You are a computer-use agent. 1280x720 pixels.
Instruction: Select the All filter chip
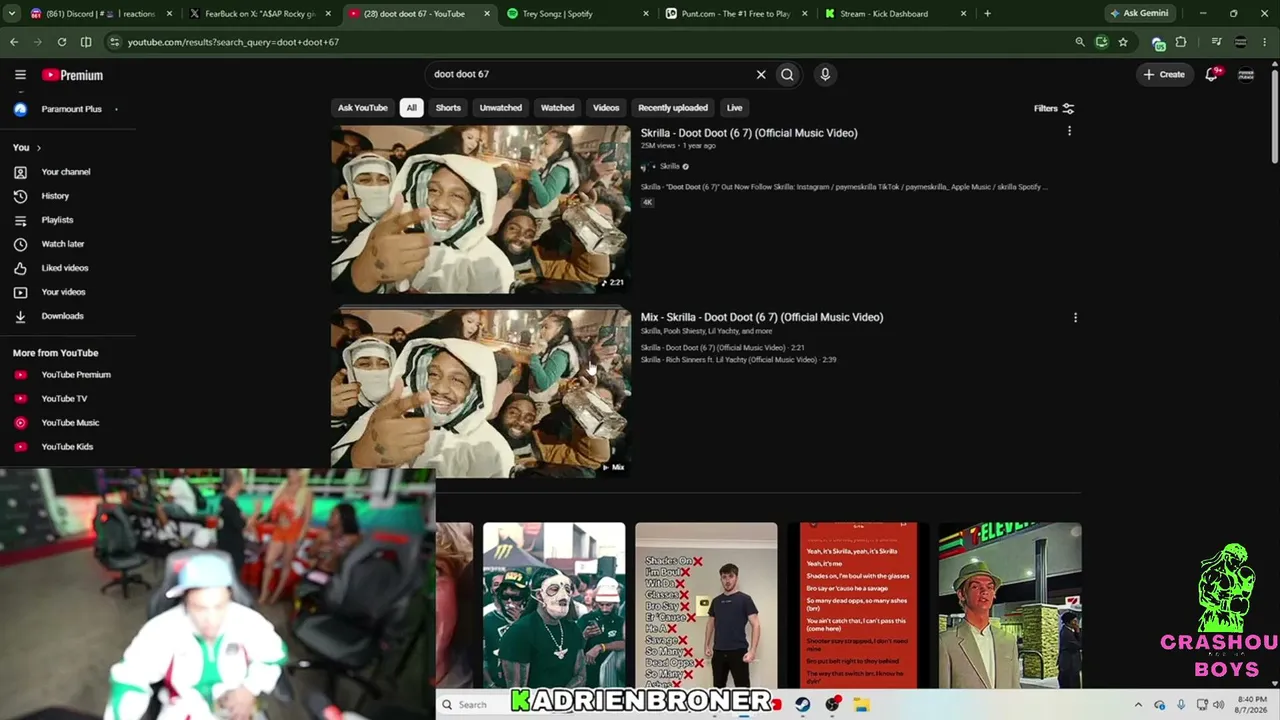(411, 108)
